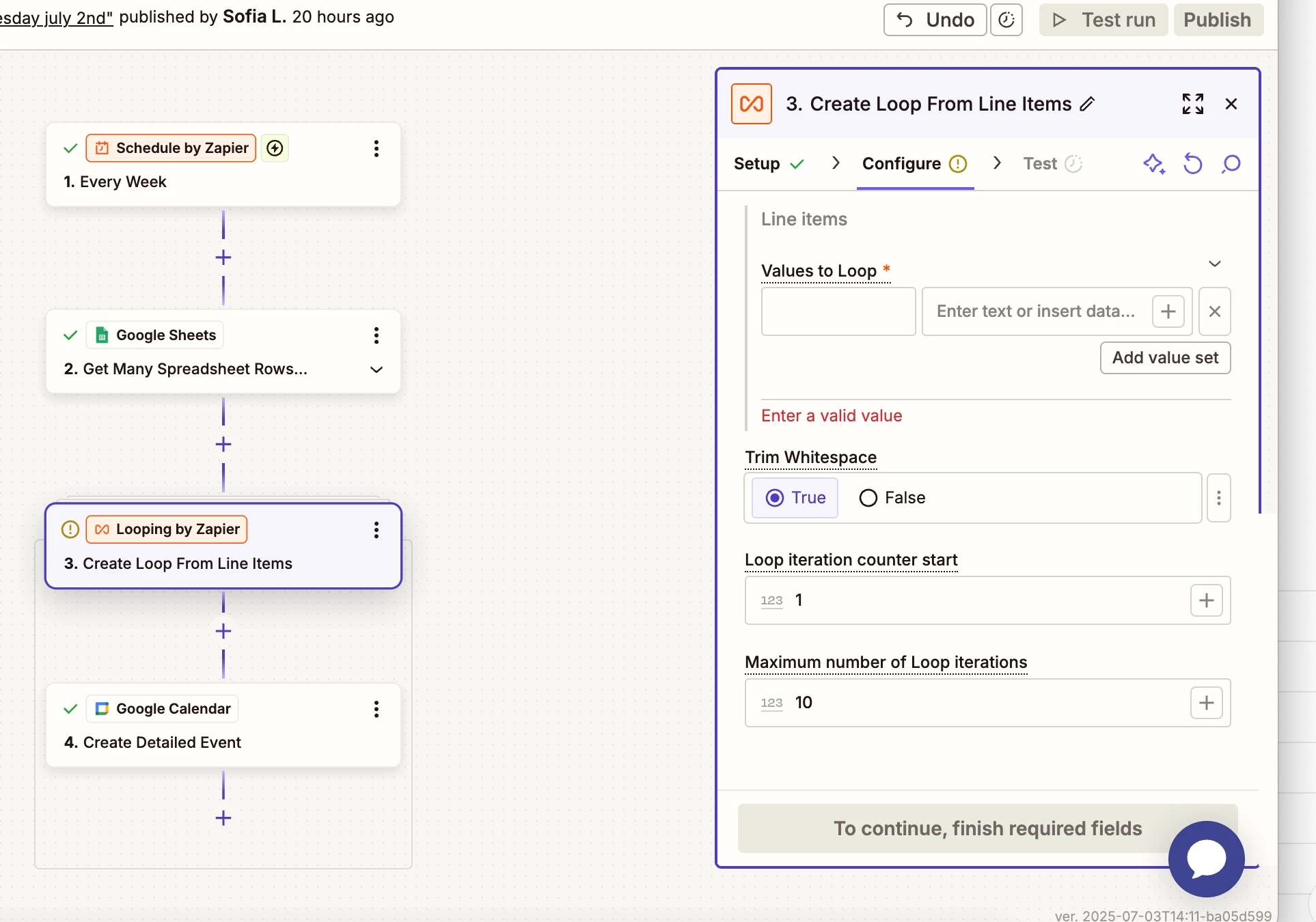Click the lightning trigger icon on step 1
The image size is (1316, 922).
275,148
